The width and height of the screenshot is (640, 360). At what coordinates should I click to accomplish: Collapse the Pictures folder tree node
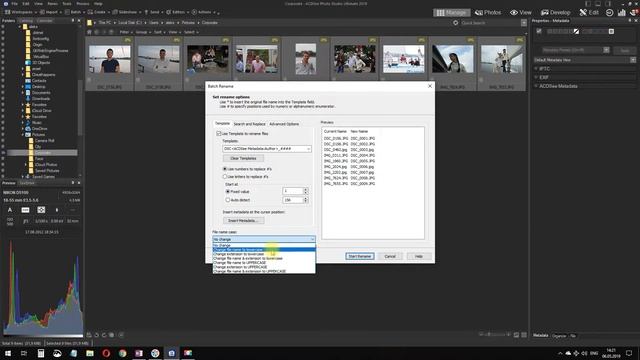[x=23, y=135]
